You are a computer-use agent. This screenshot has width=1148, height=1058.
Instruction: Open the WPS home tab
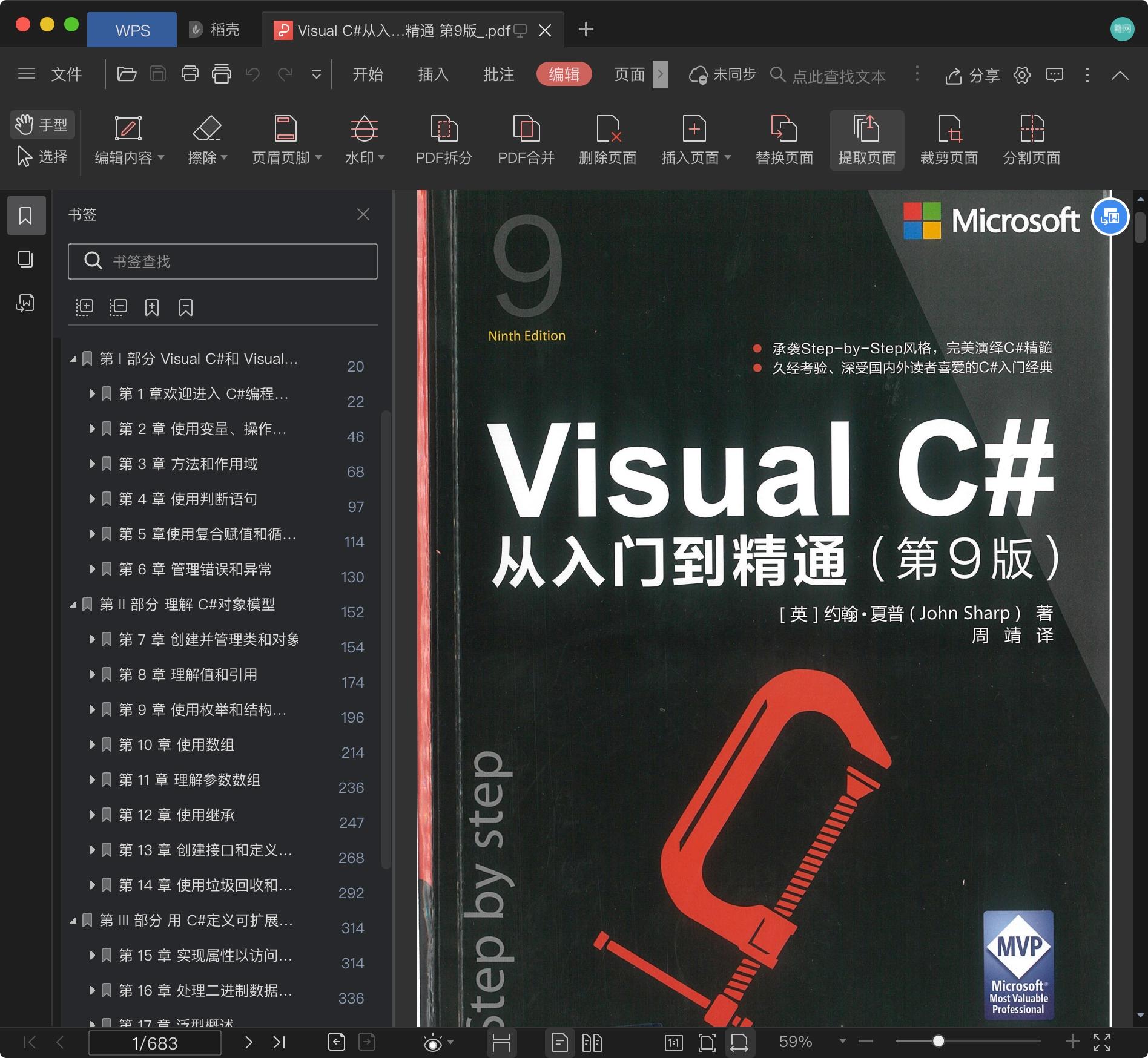132,30
